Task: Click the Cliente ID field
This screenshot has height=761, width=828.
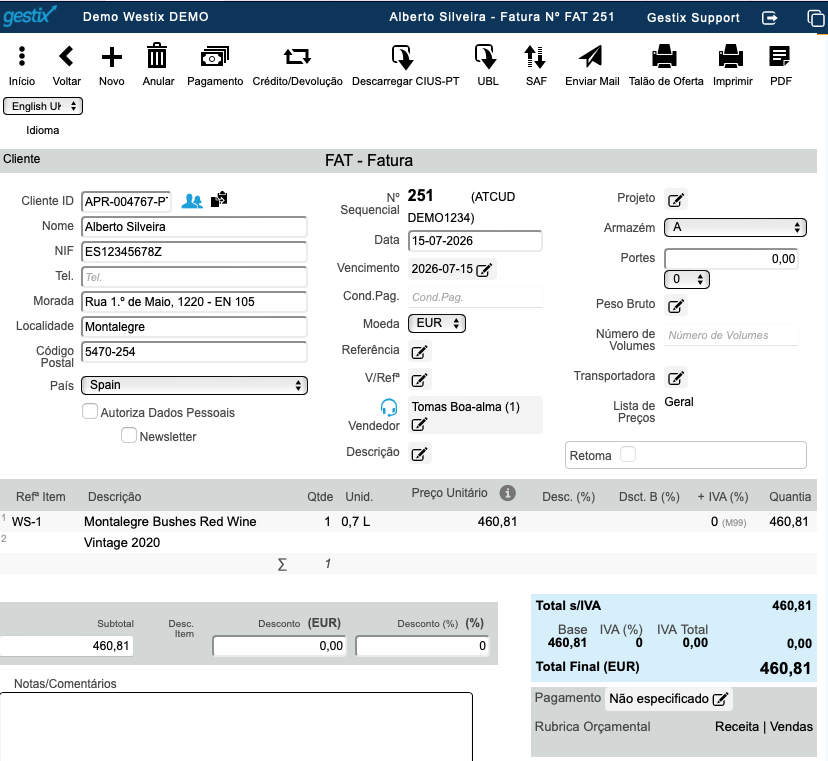Action: click(x=126, y=202)
